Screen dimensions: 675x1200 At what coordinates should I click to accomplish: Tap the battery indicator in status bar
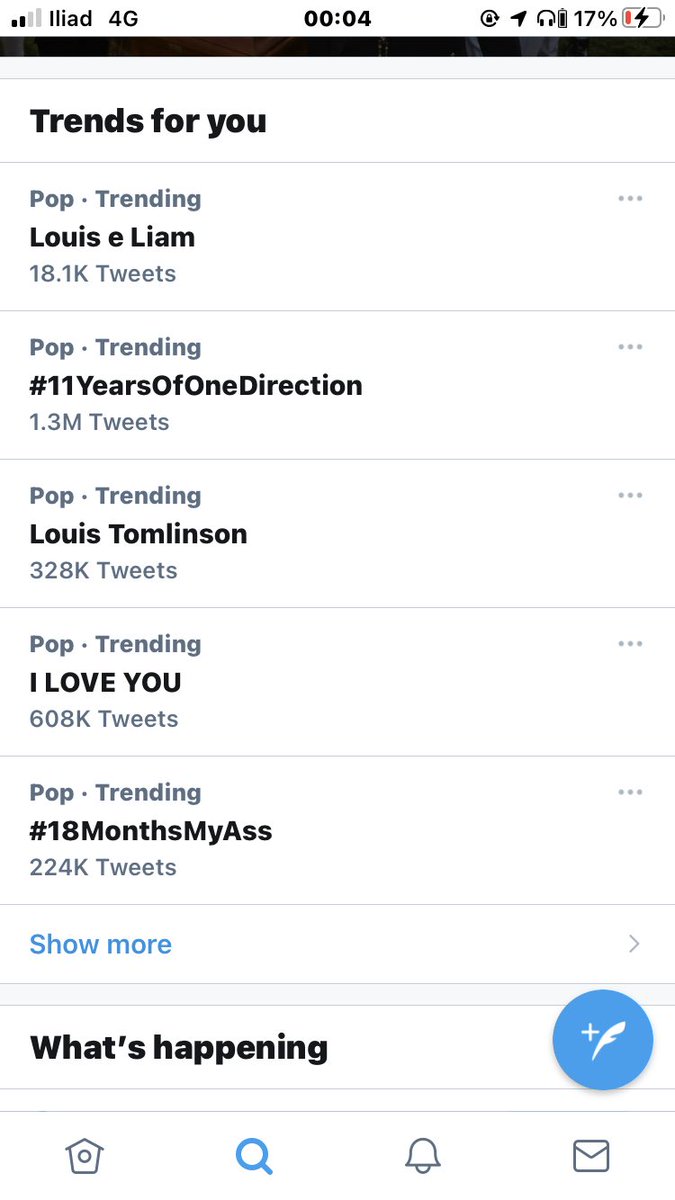(x=638, y=18)
